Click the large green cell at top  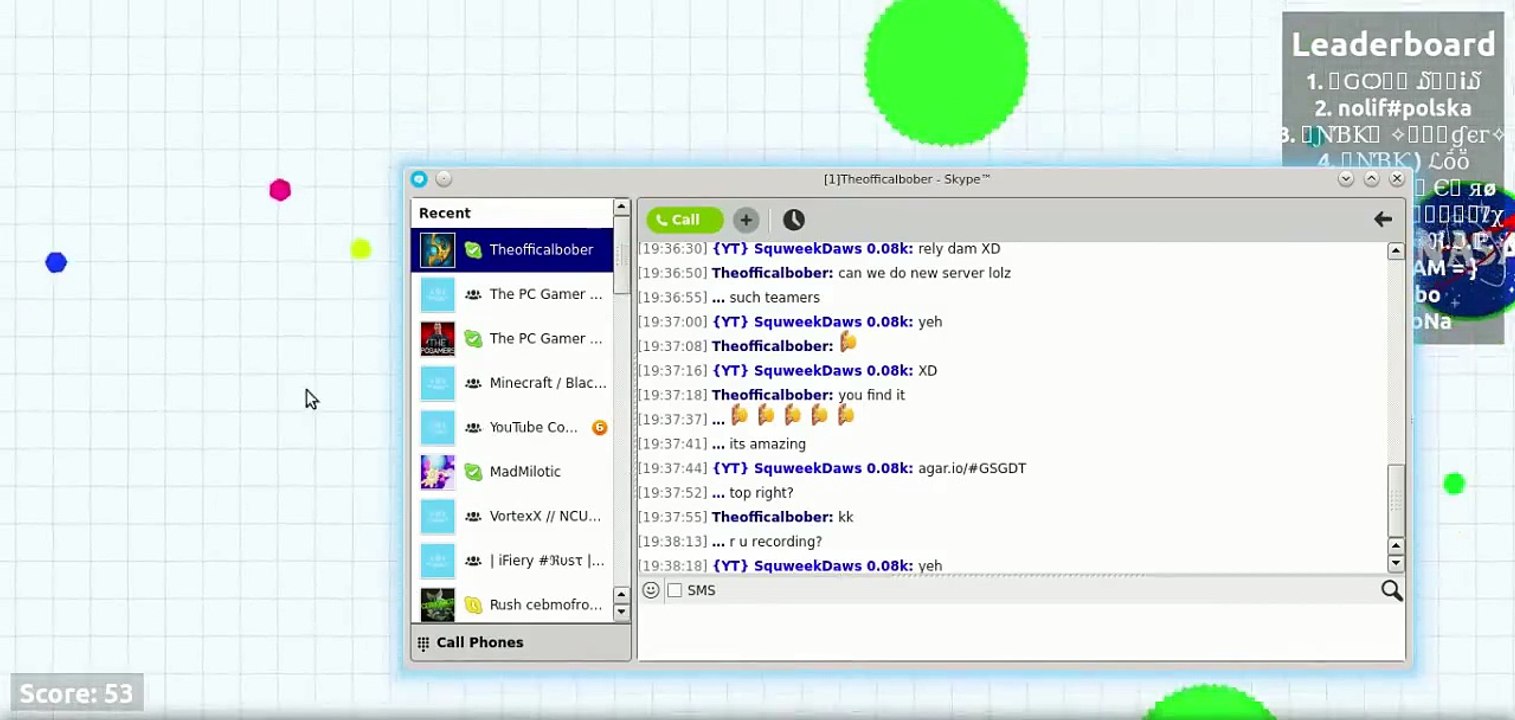(x=946, y=66)
